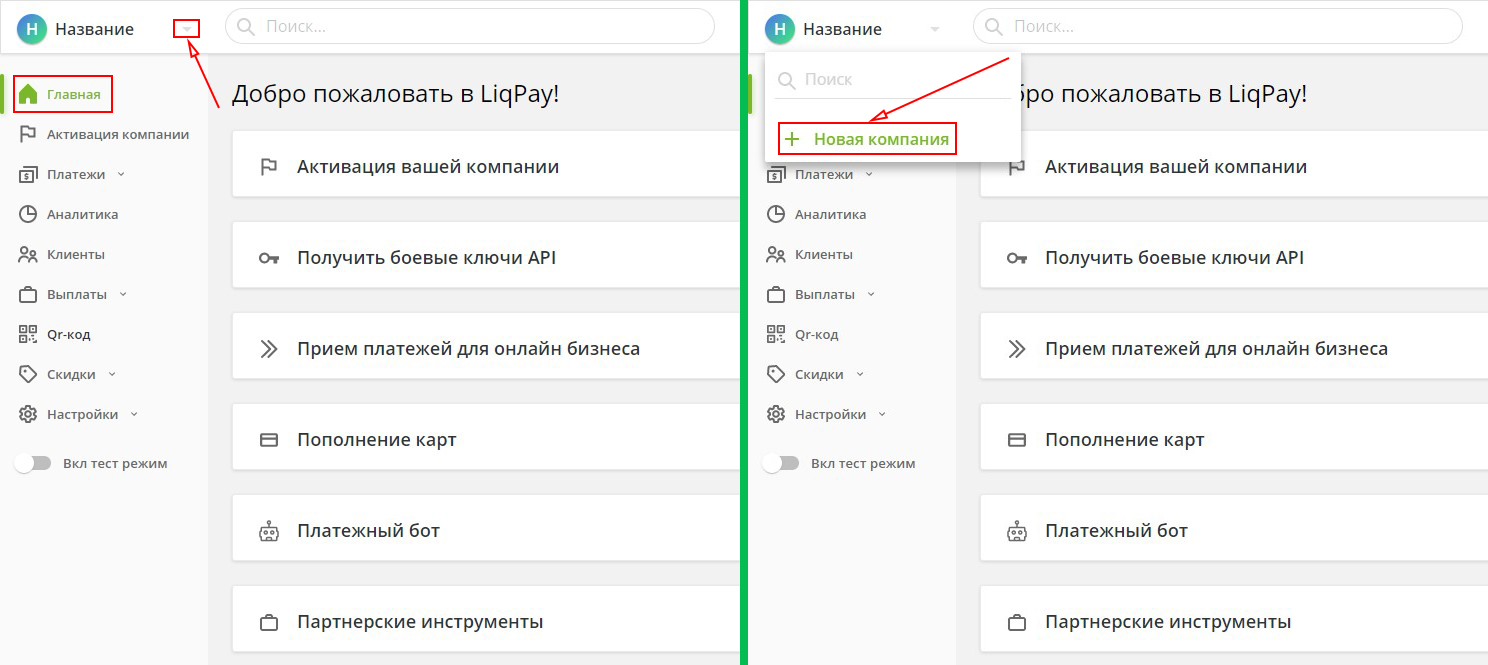The width and height of the screenshot is (1488, 665).
Task: Expand Настройки chevron in left screenshot sidebar
Action: 134,414
